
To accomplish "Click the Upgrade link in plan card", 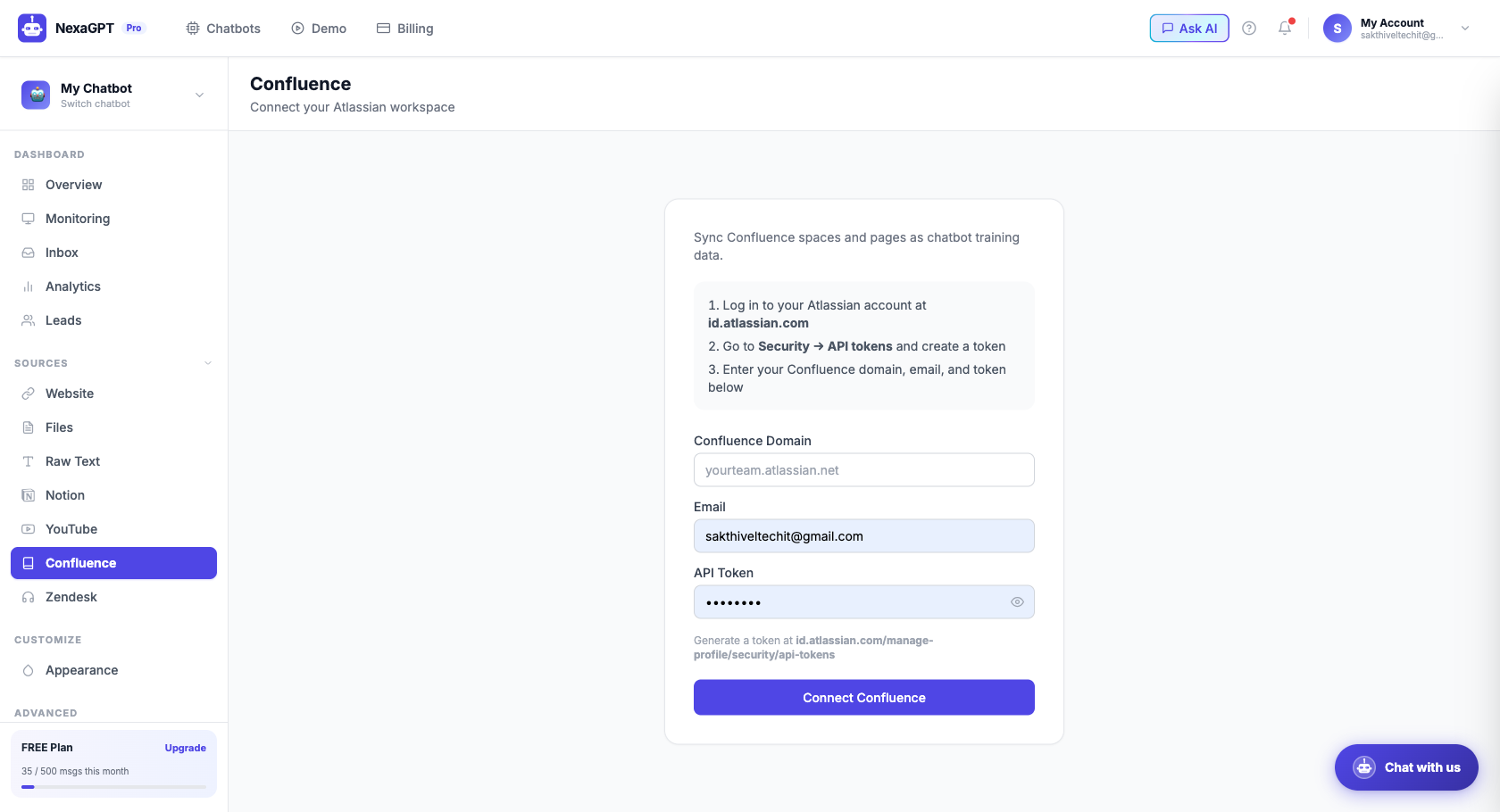I will [185, 748].
